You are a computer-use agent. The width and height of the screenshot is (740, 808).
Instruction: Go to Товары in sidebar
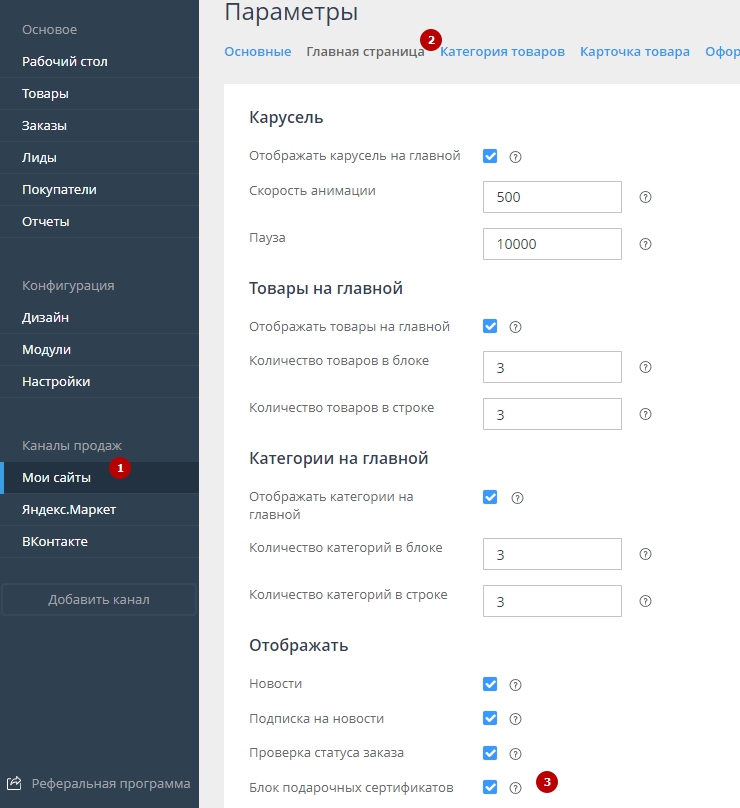99,93
